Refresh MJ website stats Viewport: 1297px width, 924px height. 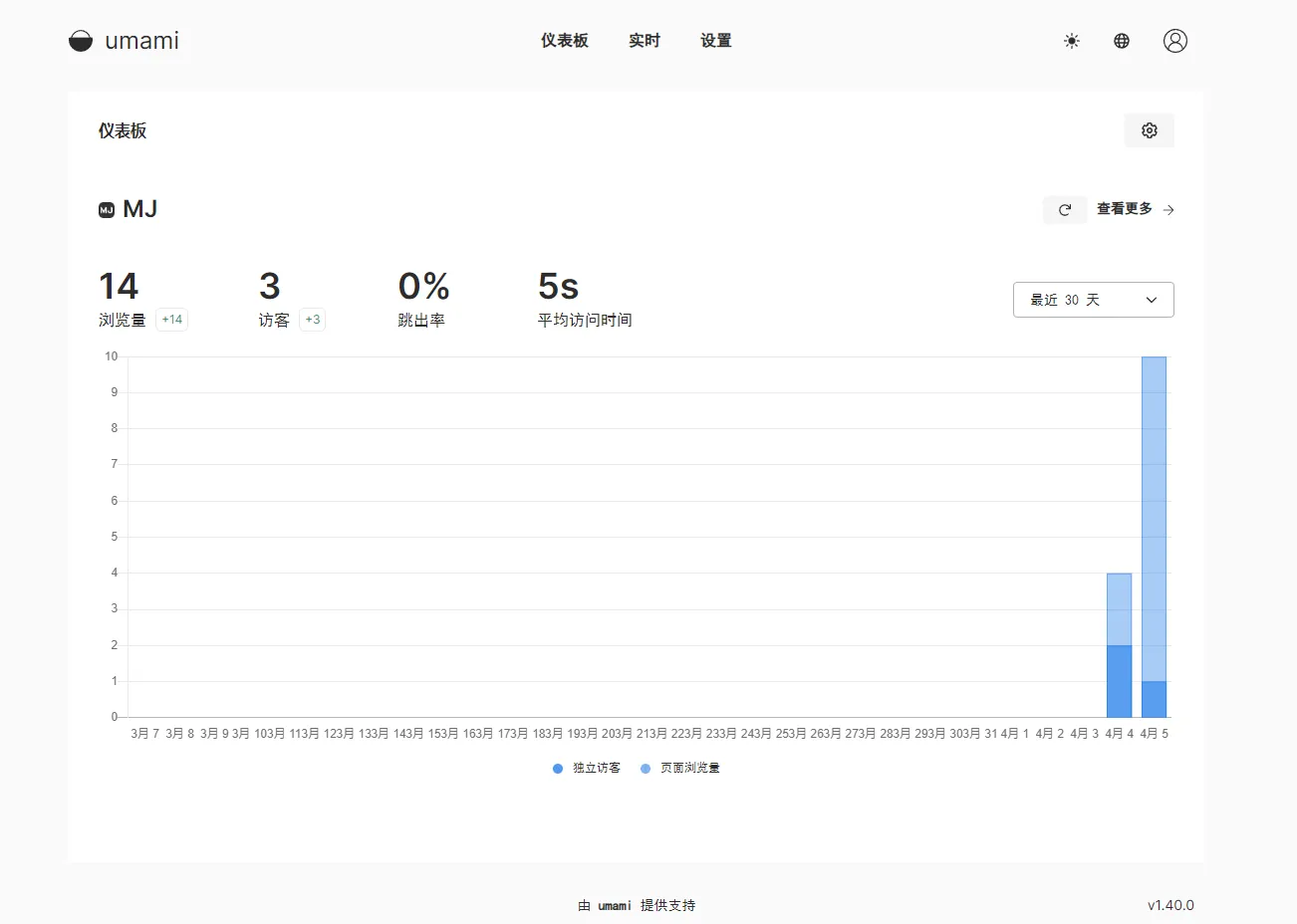[1065, 209]
